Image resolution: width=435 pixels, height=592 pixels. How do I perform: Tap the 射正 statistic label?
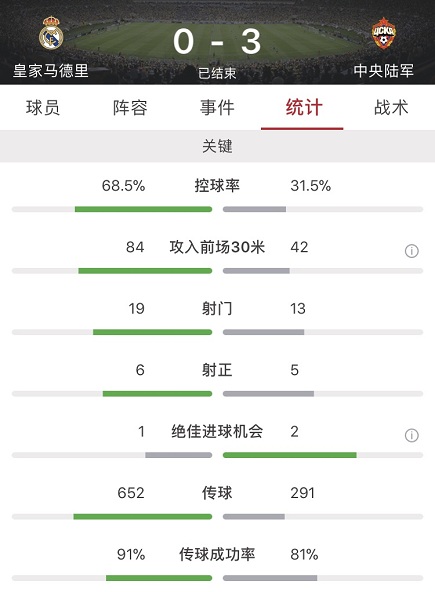pos(217,370)
